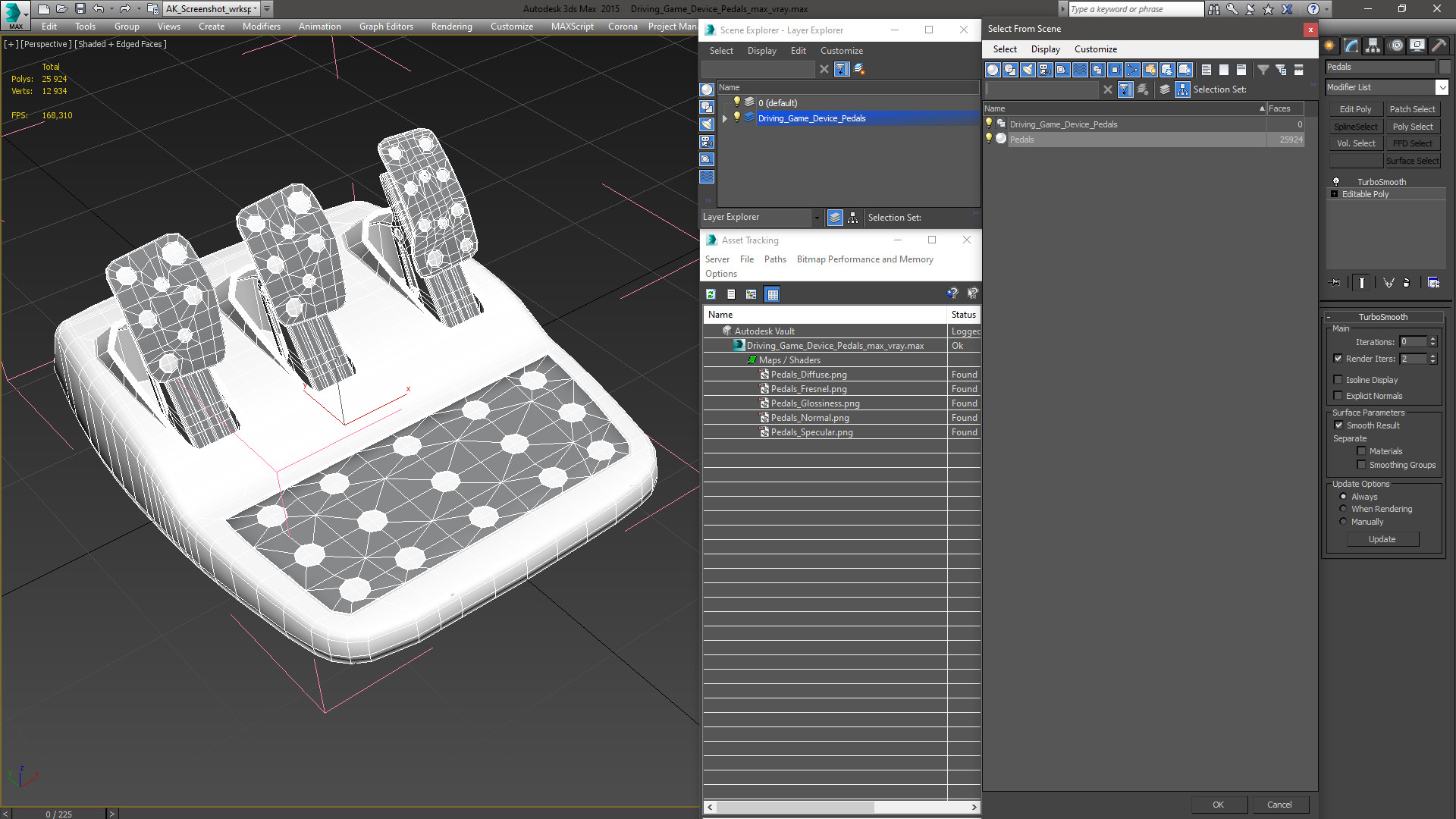Screen dimensions: 1456x819
Task: Click the Pedals object color swatch
Action: tap(1445, 67)
